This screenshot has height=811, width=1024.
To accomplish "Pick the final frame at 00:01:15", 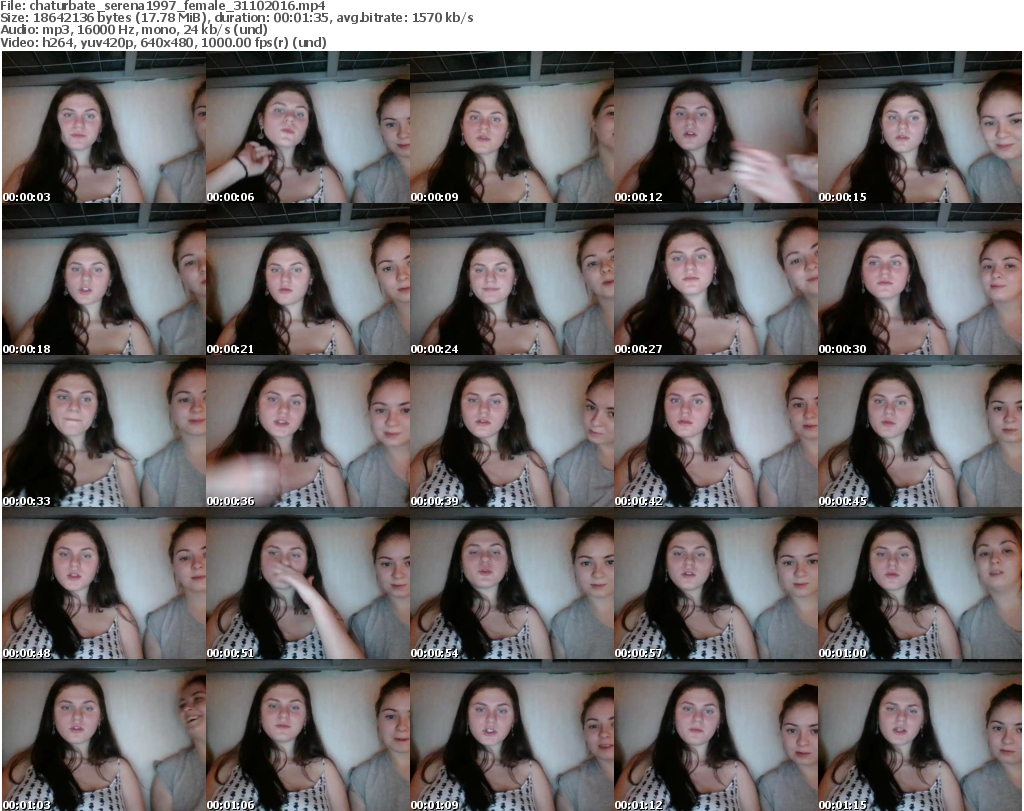I will click(x=920, y=735).
